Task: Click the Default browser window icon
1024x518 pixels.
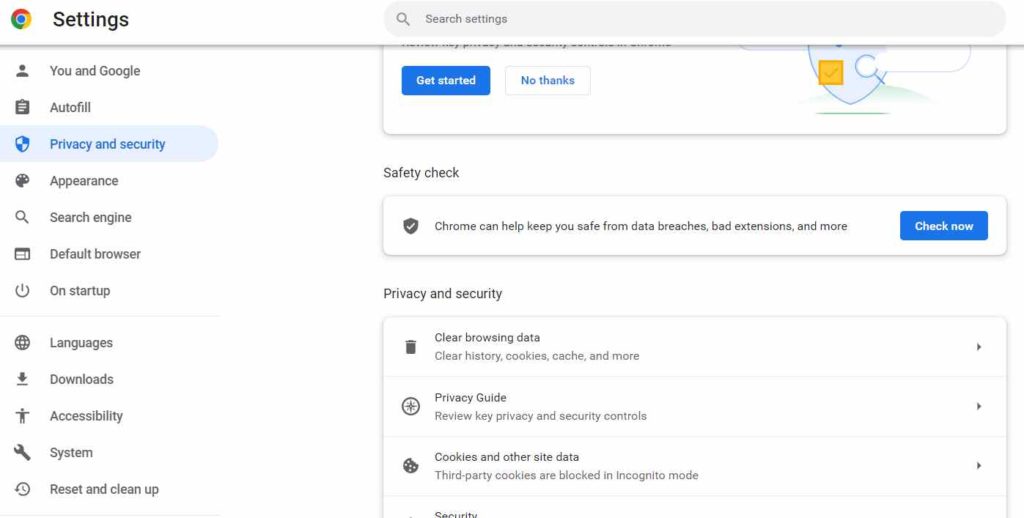Action: coord(22,254)
